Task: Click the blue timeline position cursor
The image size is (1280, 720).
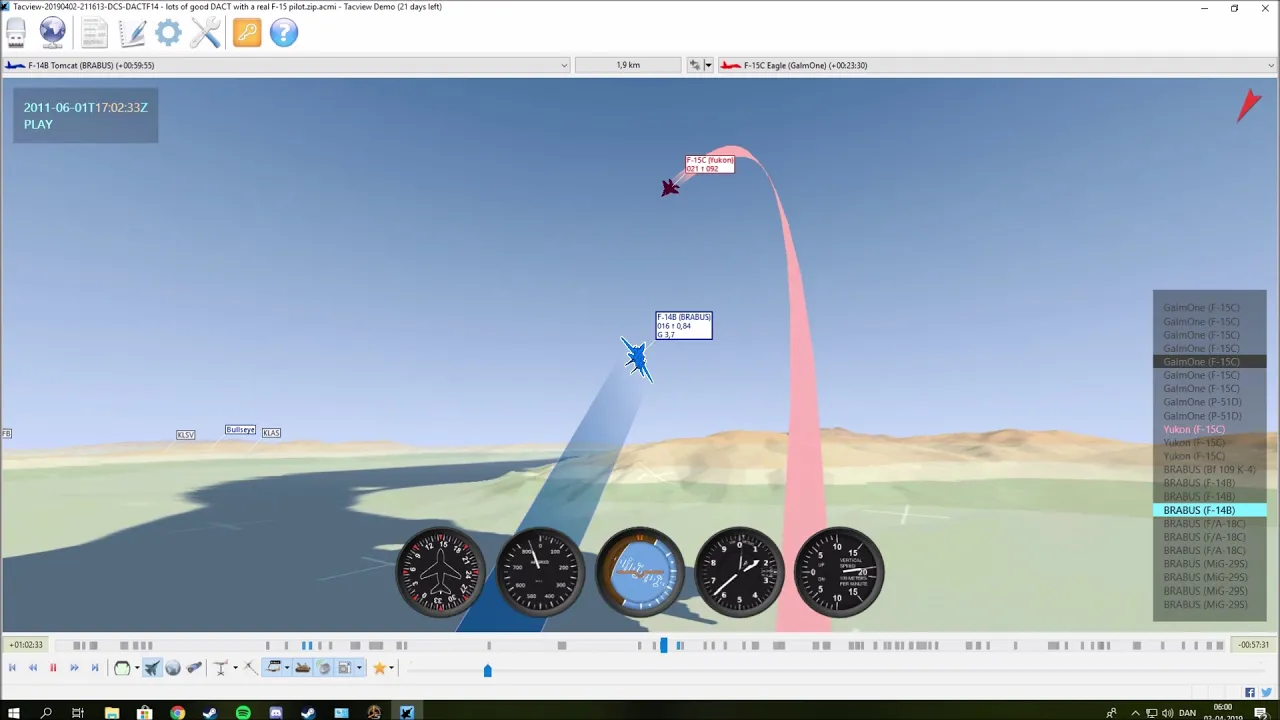Action: coord(663,646)
